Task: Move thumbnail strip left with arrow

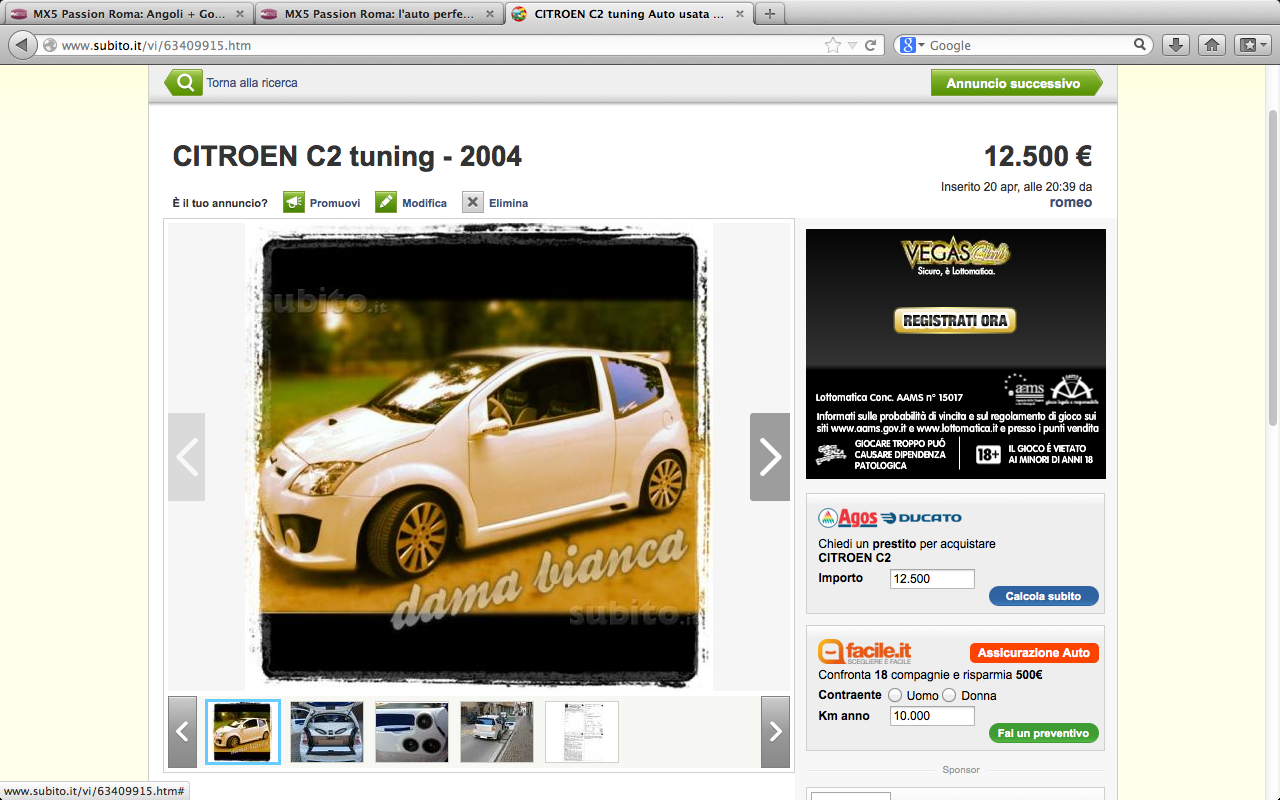Action: [x=182, y=732]
